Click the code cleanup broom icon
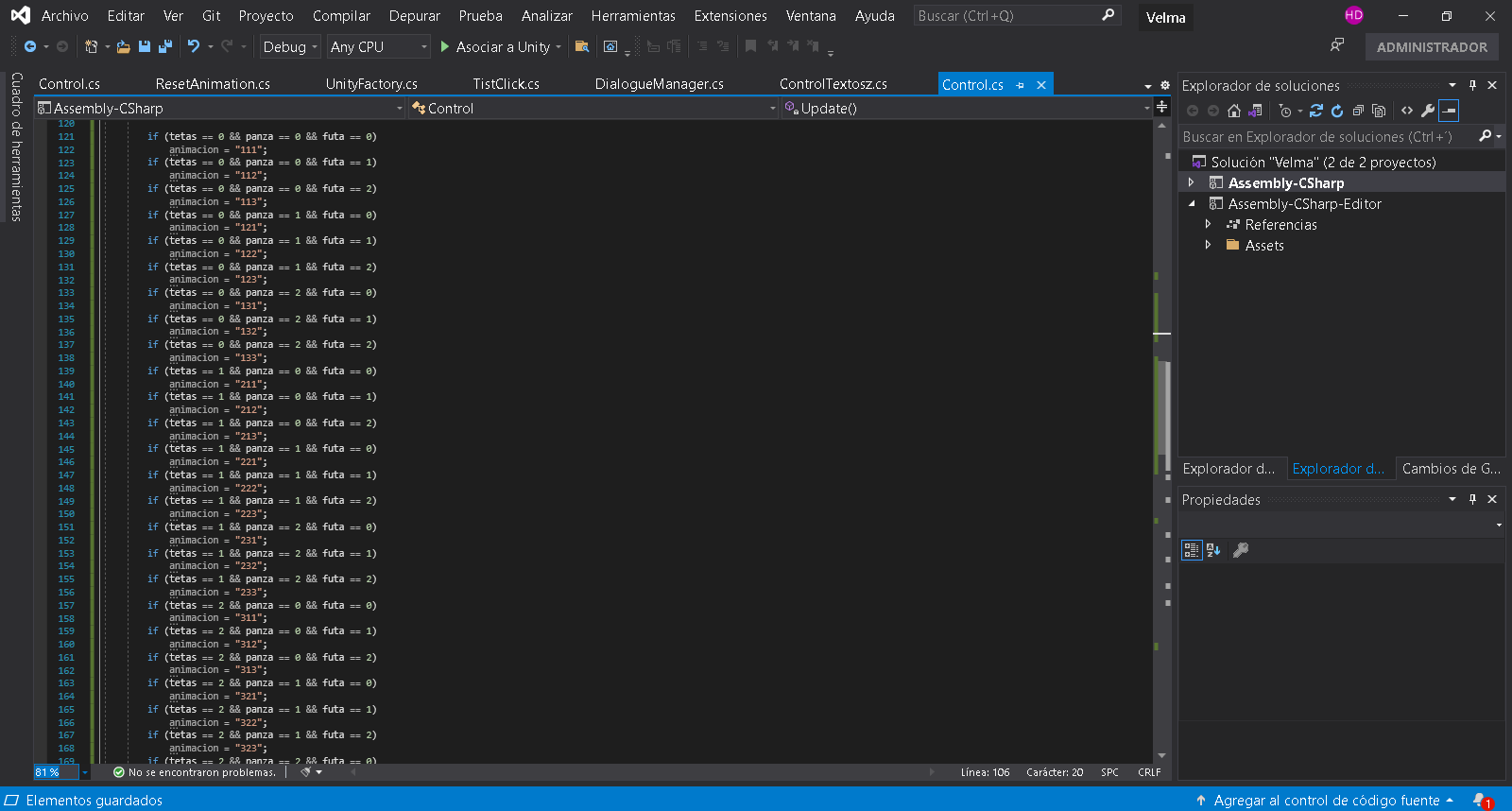 pos(305,772)
